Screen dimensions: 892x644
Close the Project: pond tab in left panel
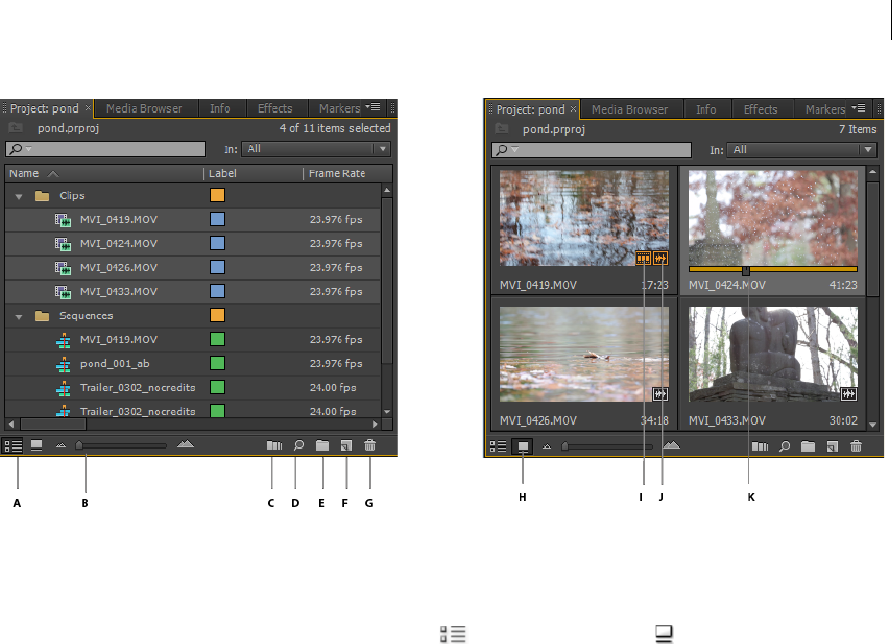click(88, 107)
